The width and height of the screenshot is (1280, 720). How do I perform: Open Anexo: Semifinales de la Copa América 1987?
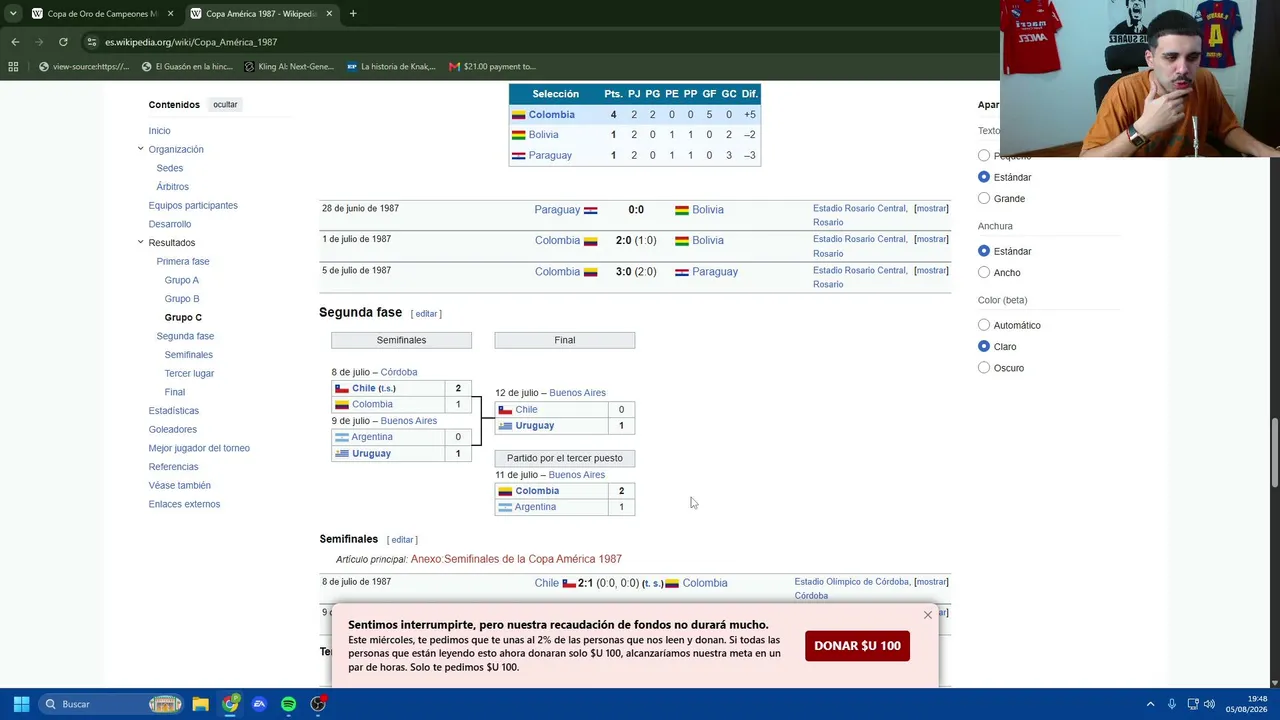[516, 559]
